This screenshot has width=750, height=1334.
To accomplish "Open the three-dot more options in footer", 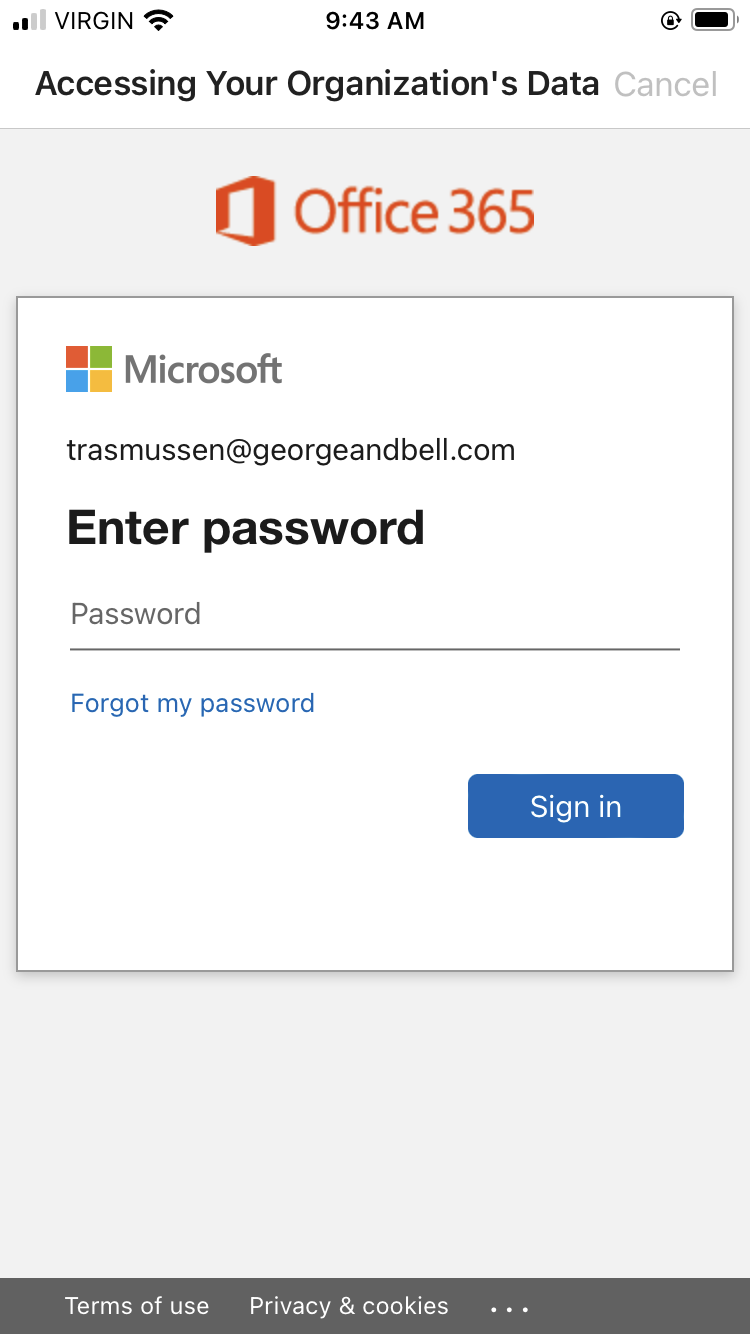I will point(509,1307).
